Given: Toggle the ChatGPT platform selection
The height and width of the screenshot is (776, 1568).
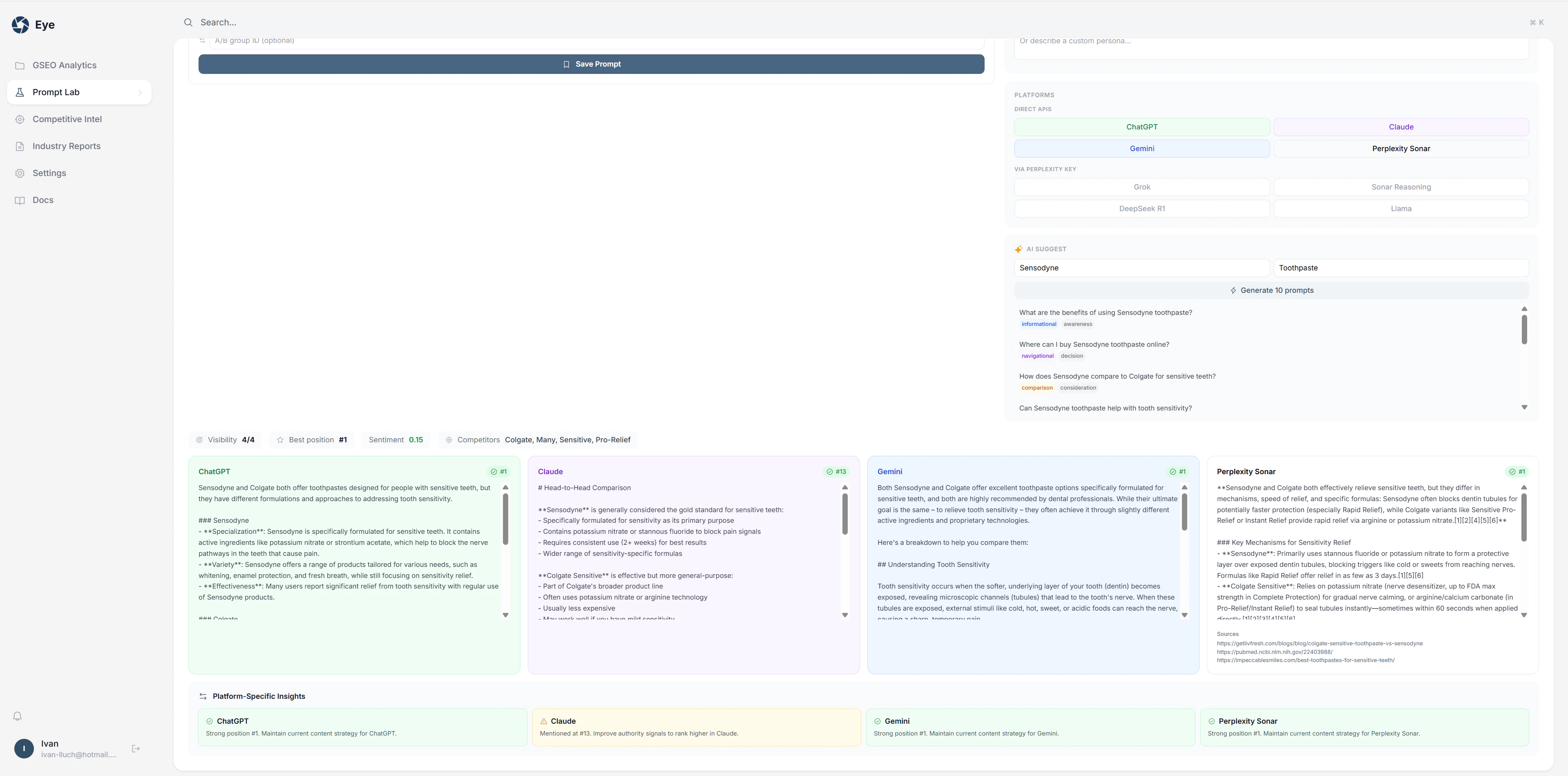Looking at the screenshot, I should pyautogui.click(x=1141, y=127).
